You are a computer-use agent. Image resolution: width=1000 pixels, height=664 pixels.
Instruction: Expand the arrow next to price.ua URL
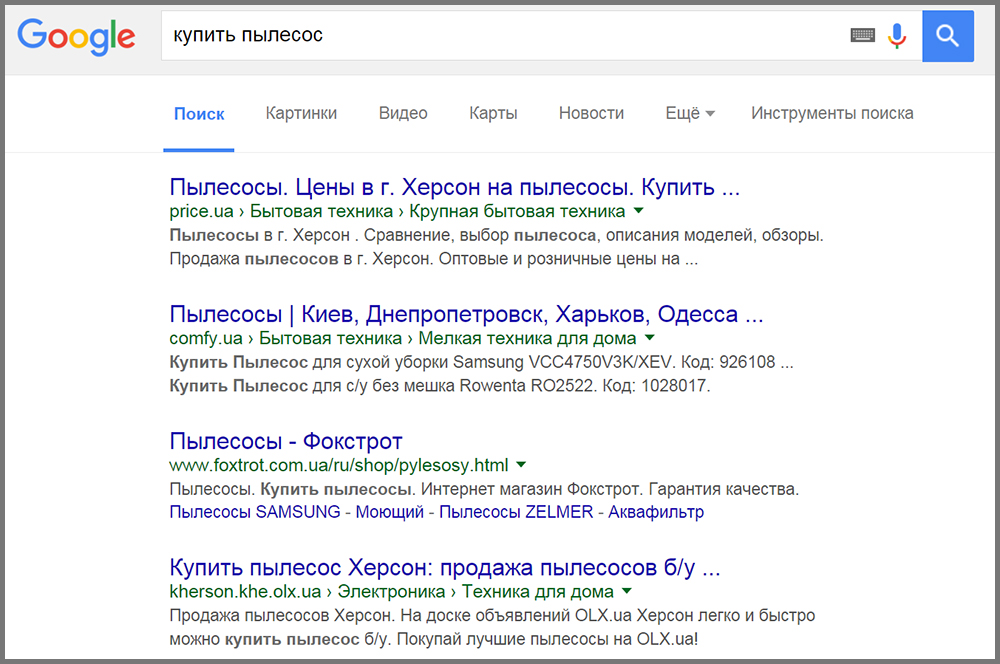point(638,211)
